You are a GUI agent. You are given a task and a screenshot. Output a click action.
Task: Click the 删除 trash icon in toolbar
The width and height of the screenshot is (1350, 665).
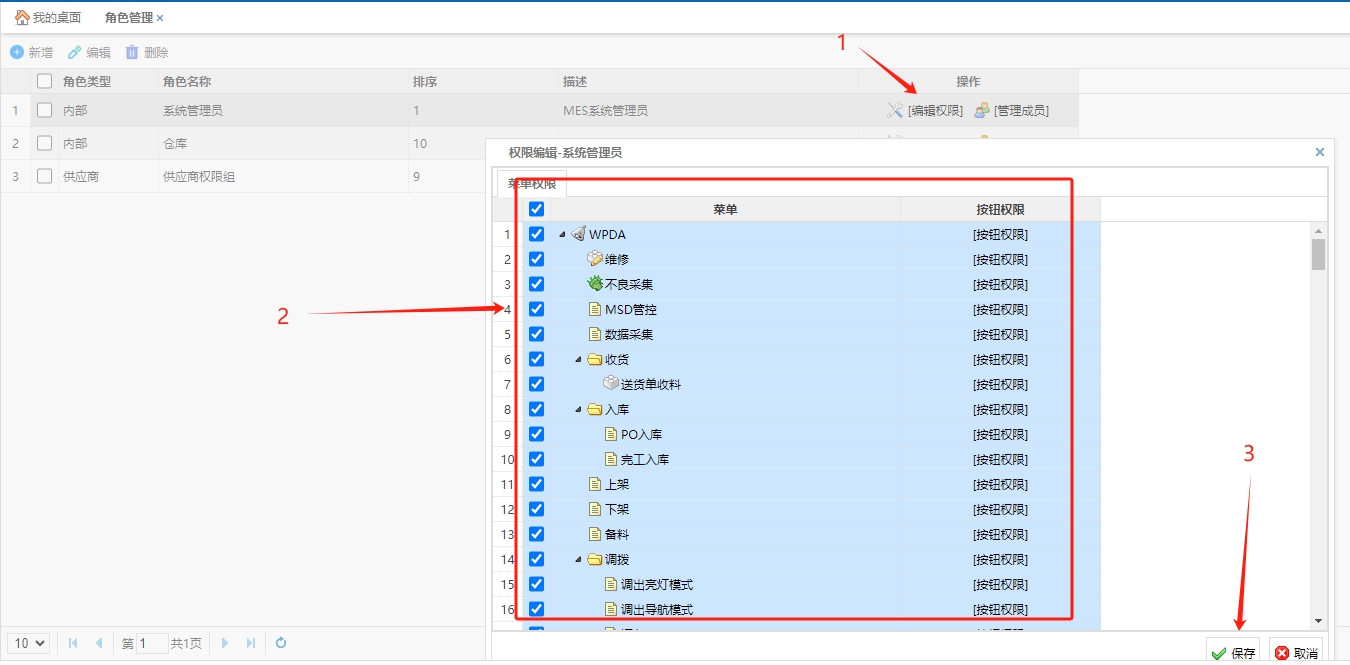[132, 52]
